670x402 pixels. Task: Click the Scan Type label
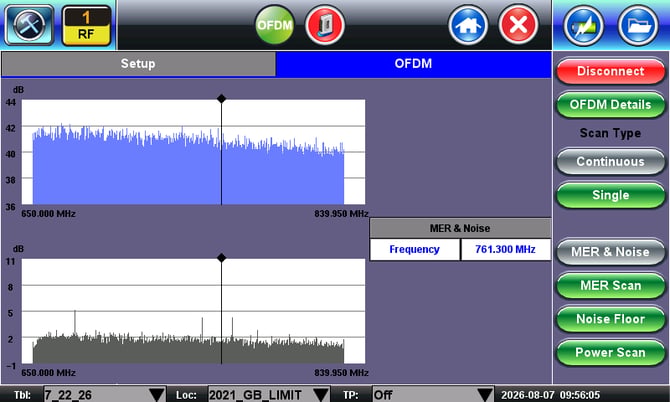click(x=610, y=133)
